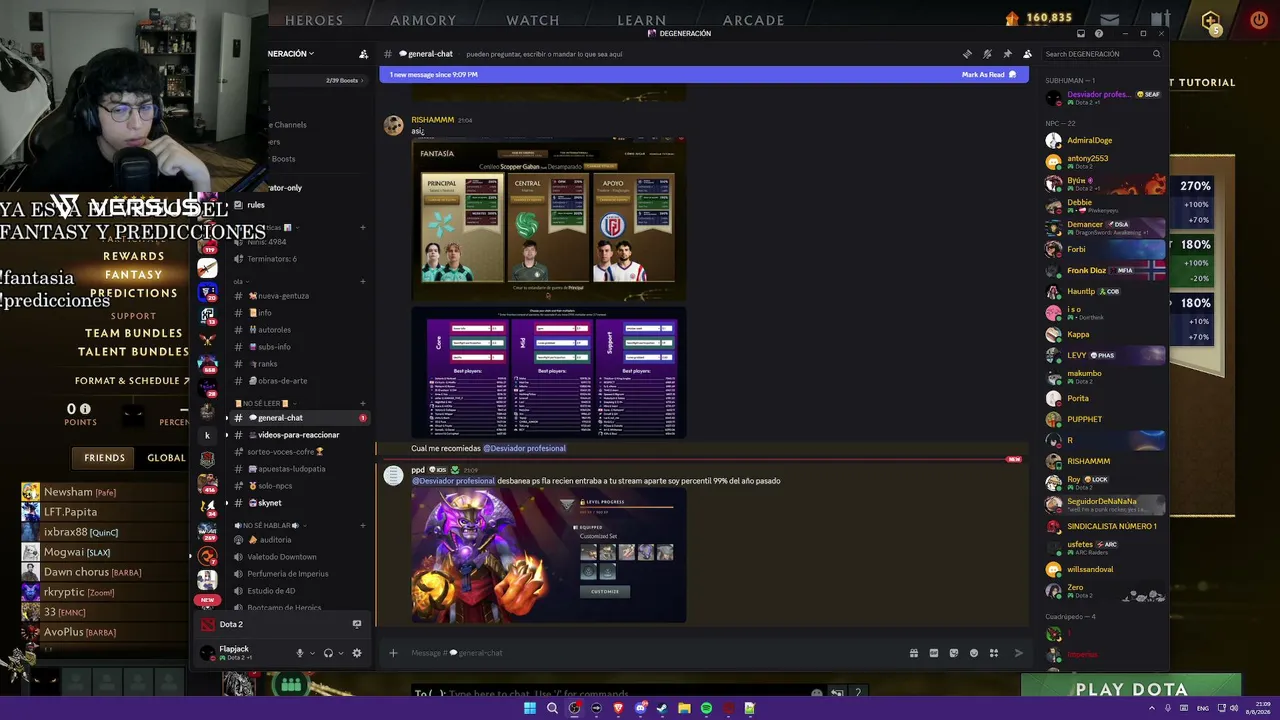Screen dimensions: 1280x720
Task: Open invite people icon beside server name
Action: (363, 54)
